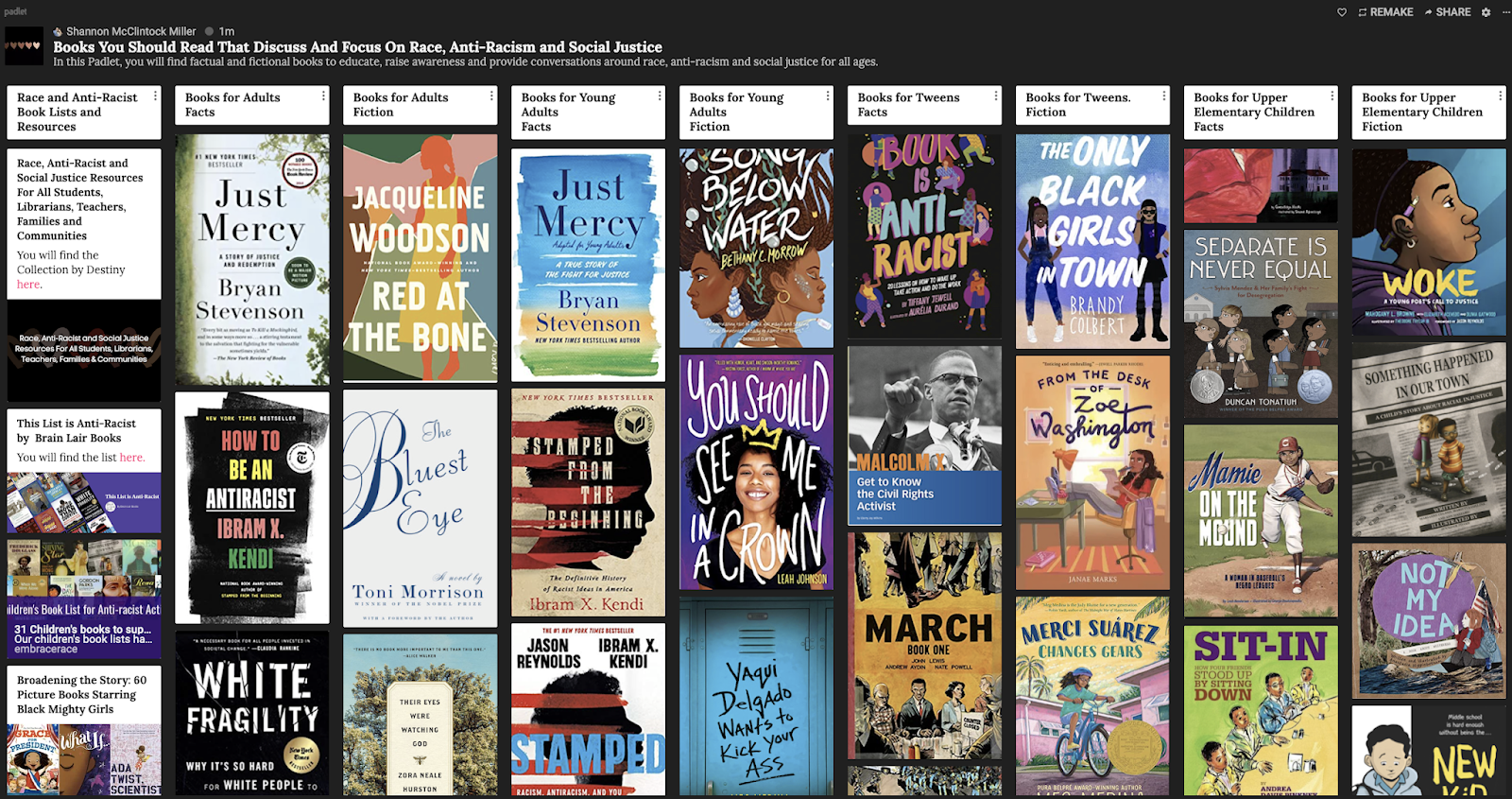This screenshot has width=1512, height=799.
Task: Open menu for Books for Adults Fiction column
Action: [491, 96]
